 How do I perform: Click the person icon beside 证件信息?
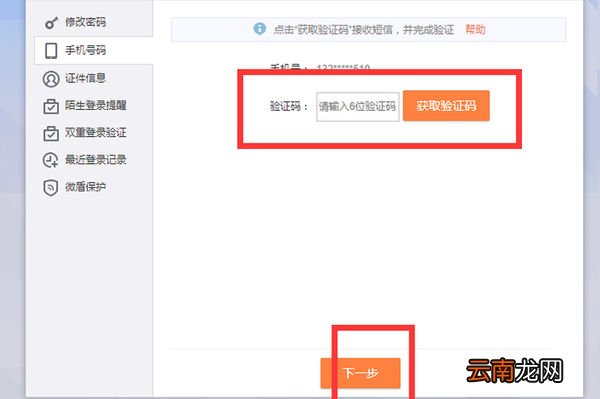51,79
